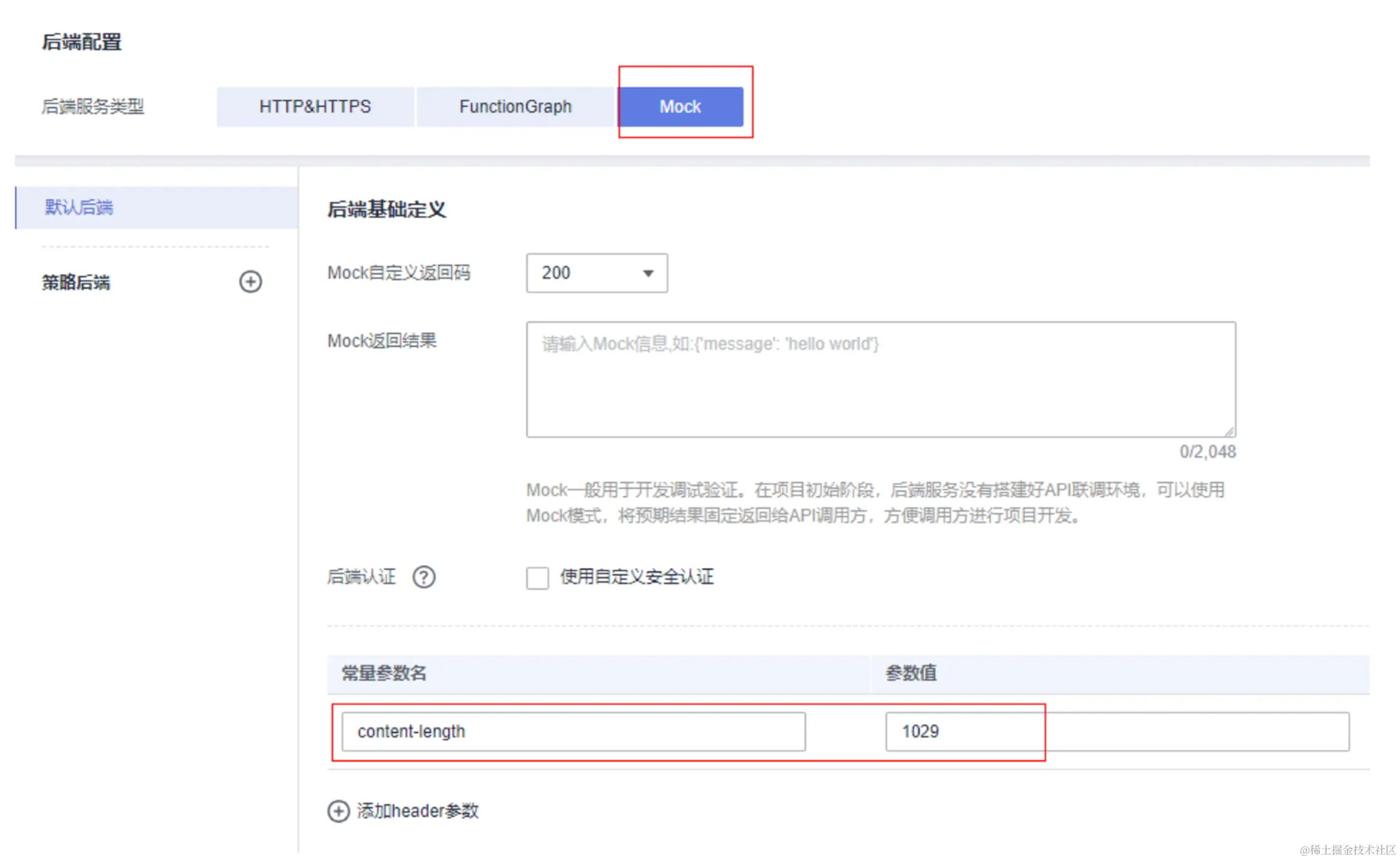Click the 添加header参数 link text
The width and height of the screenshot is (1400, 860).
418,811
